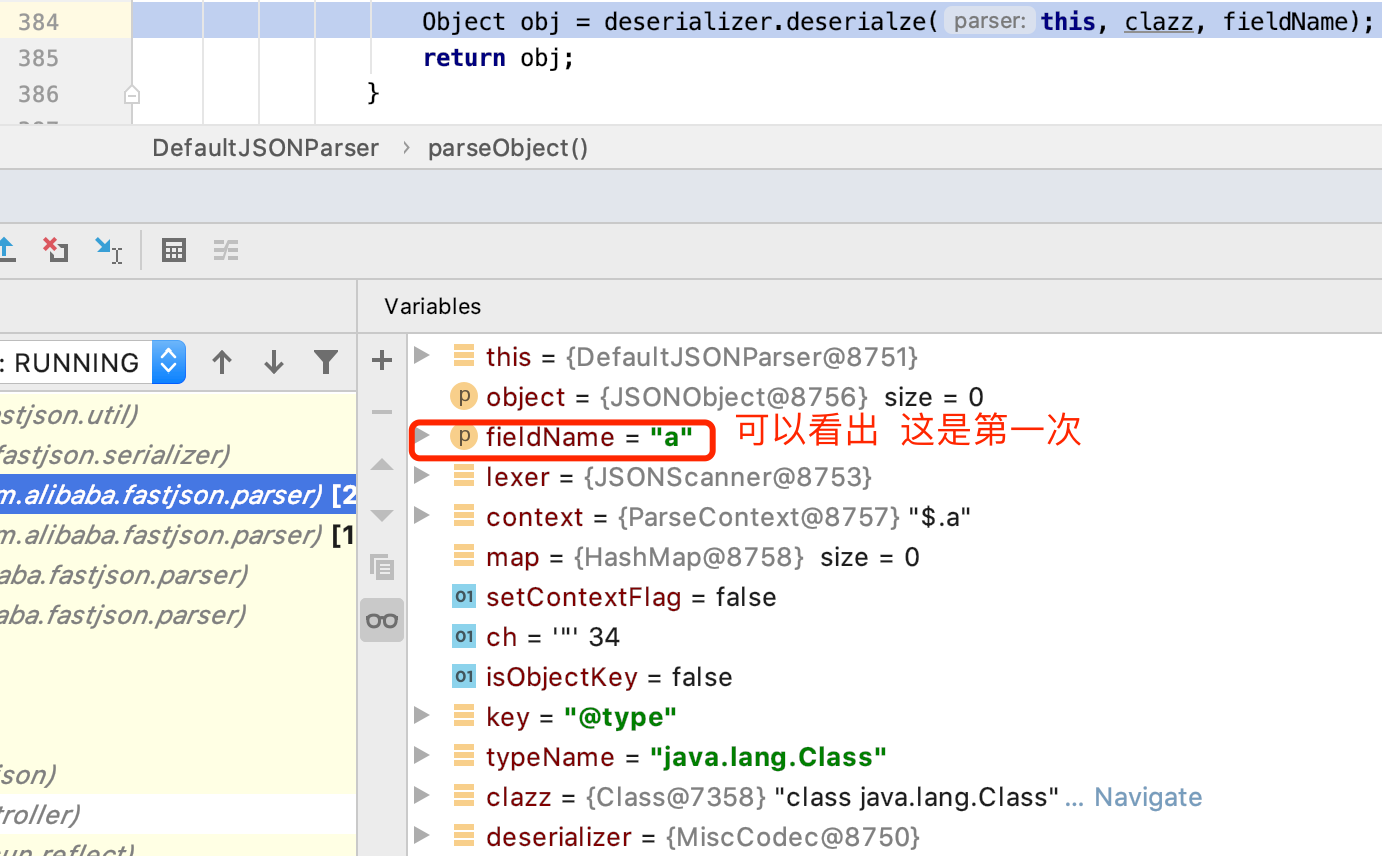Add a new watch with the plus icon

(x=381, y=360)
